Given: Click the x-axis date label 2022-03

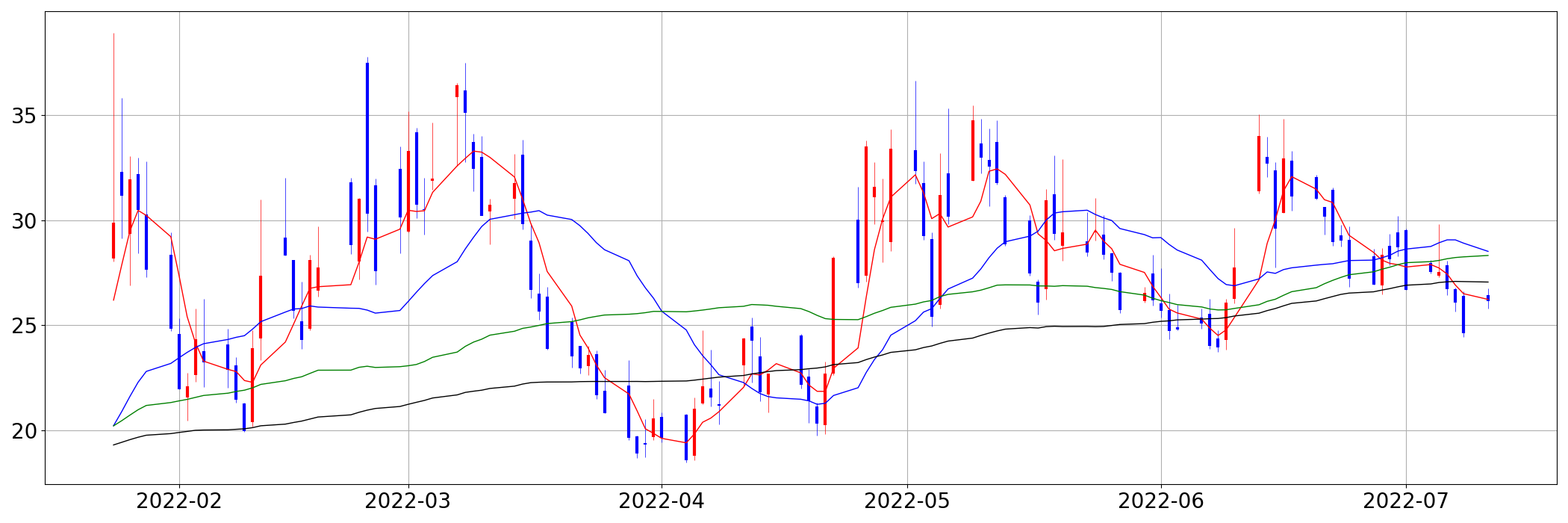Looking at the screenshot, I should pos(408,501).
